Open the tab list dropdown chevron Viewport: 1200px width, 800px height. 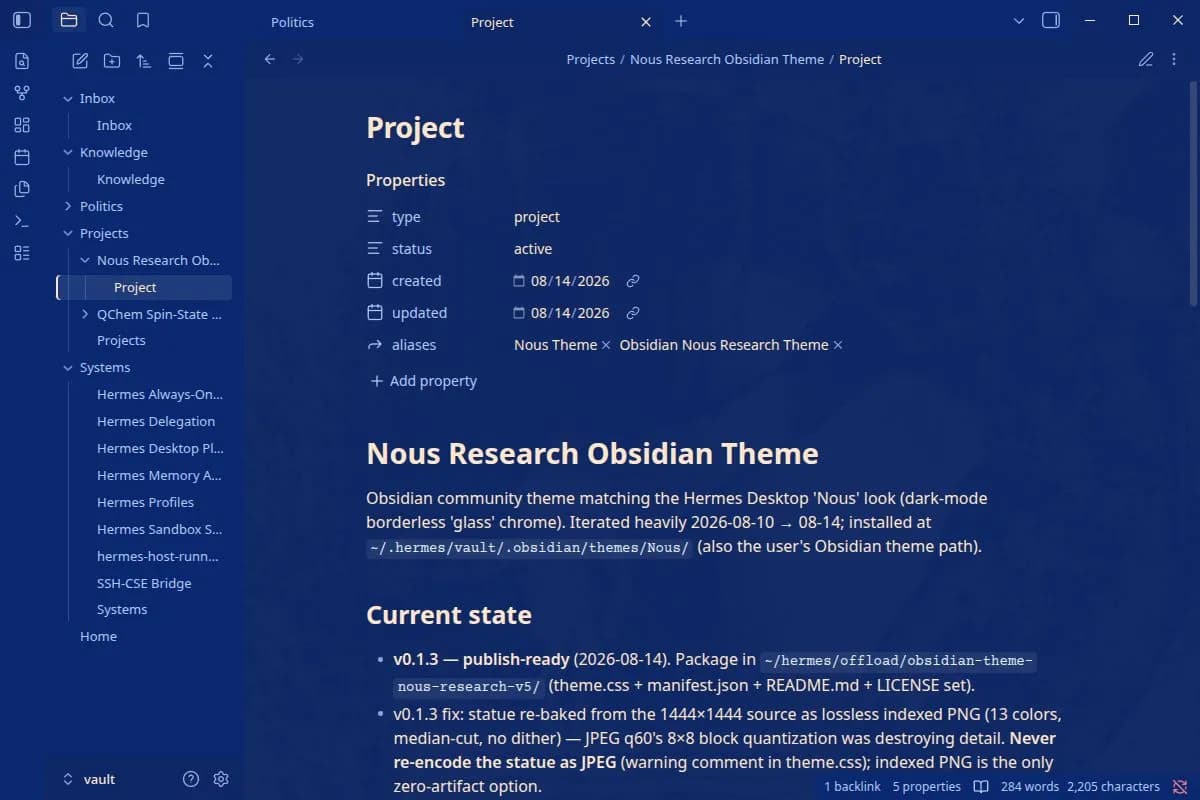point(1019,20)
